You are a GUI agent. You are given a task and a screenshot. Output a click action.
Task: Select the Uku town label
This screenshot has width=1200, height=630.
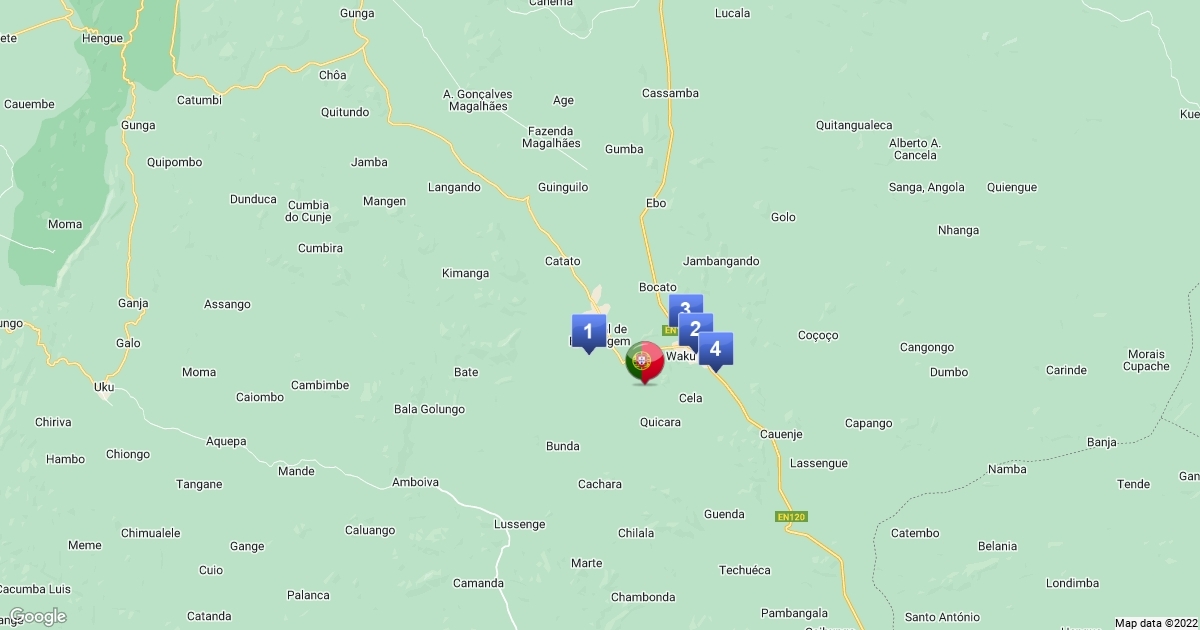click(x=104, y=386)
